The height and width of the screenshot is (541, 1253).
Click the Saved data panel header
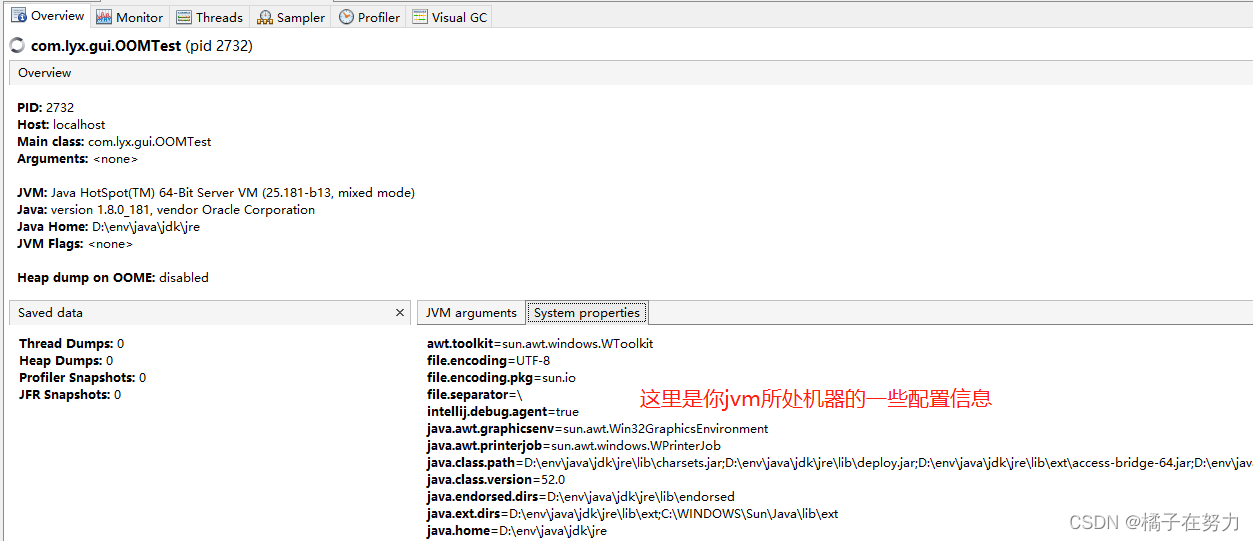pyautogui.click(x=209, y=313)
